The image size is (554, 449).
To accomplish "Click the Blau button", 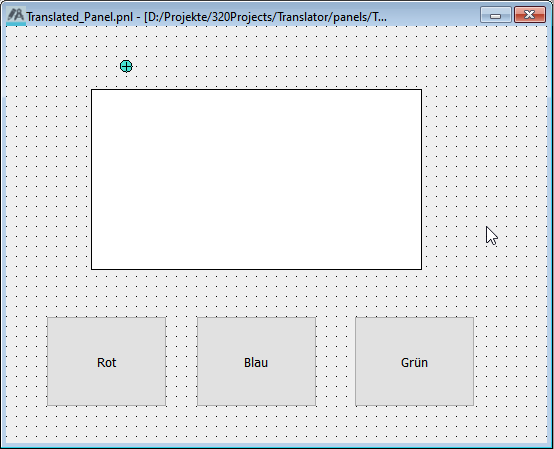I will (x=256, y=361).
